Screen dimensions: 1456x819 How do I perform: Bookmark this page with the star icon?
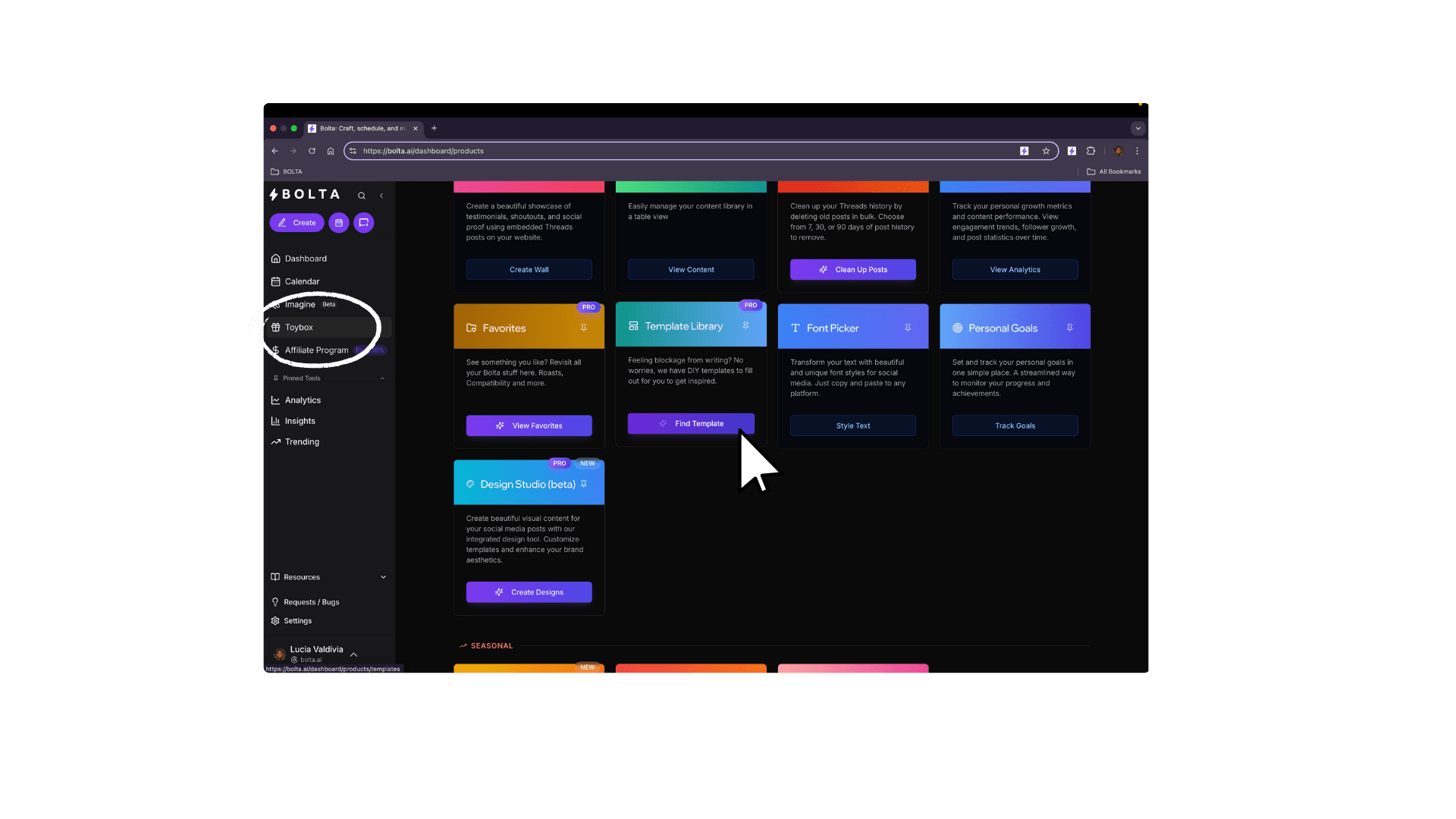point(1046,151)
